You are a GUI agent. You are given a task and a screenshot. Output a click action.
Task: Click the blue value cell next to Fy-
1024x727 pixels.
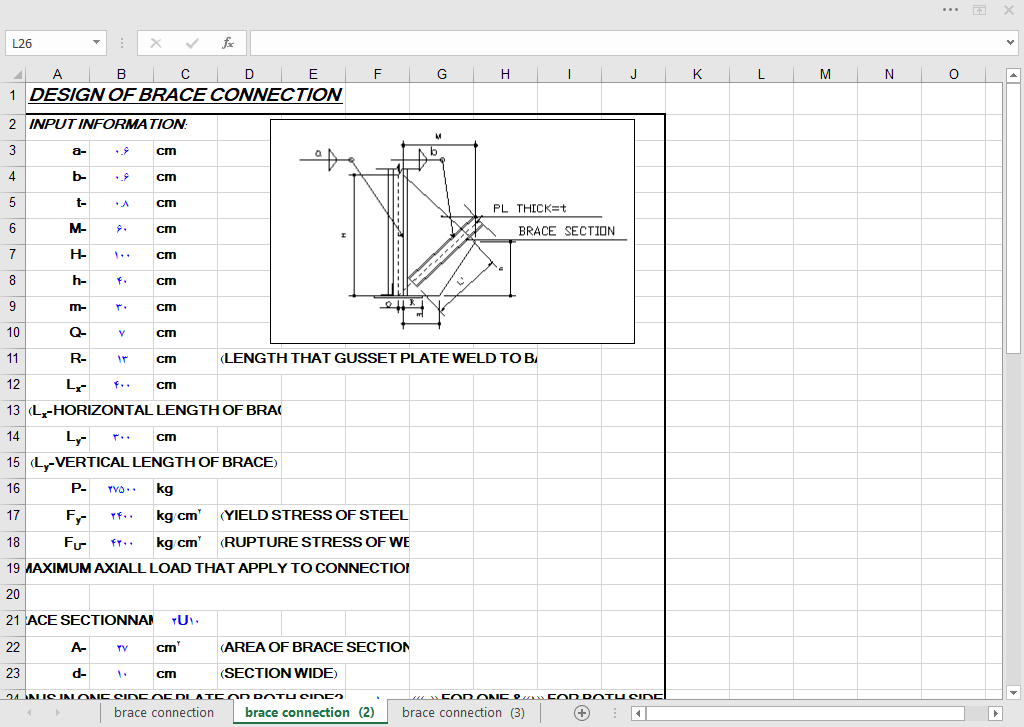click(x=121, y=515)
